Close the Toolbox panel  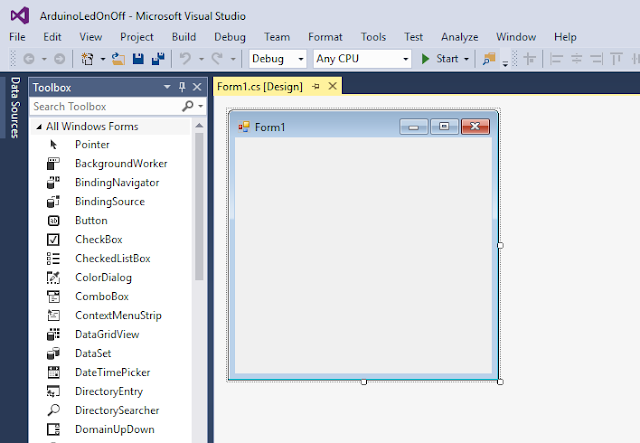pos(197,87)
